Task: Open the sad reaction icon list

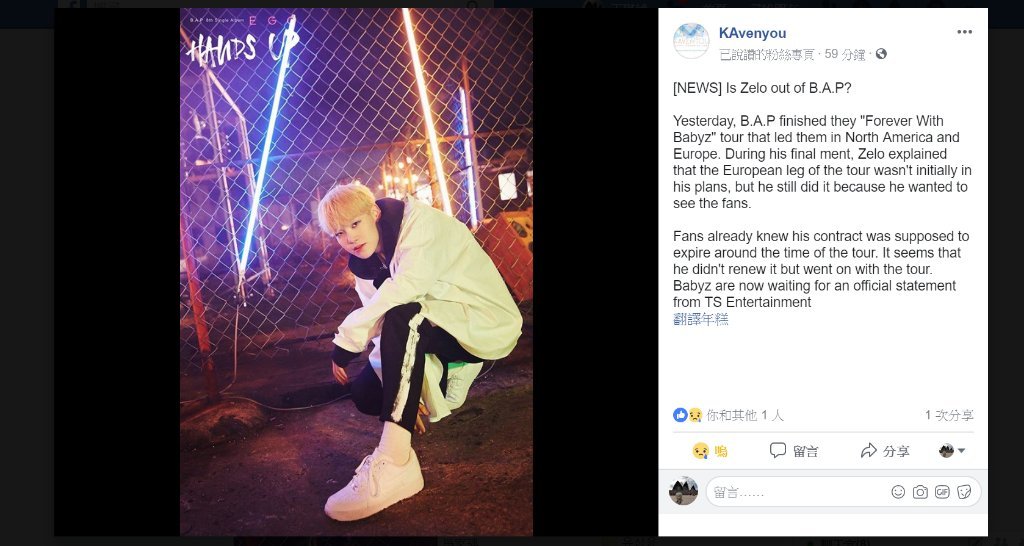Action: [695, 415]
